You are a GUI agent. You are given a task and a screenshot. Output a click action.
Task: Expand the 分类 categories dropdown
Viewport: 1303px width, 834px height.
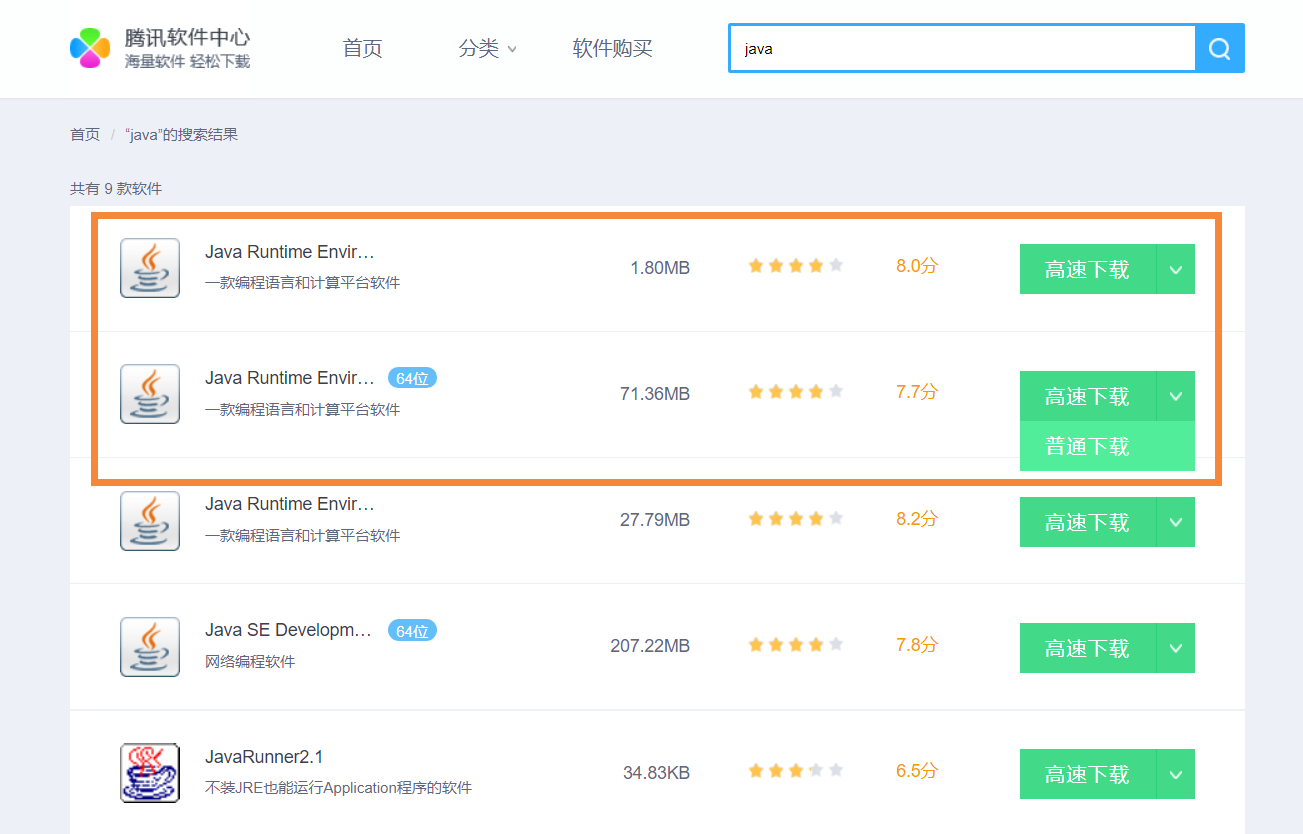(x=487, y=48)
